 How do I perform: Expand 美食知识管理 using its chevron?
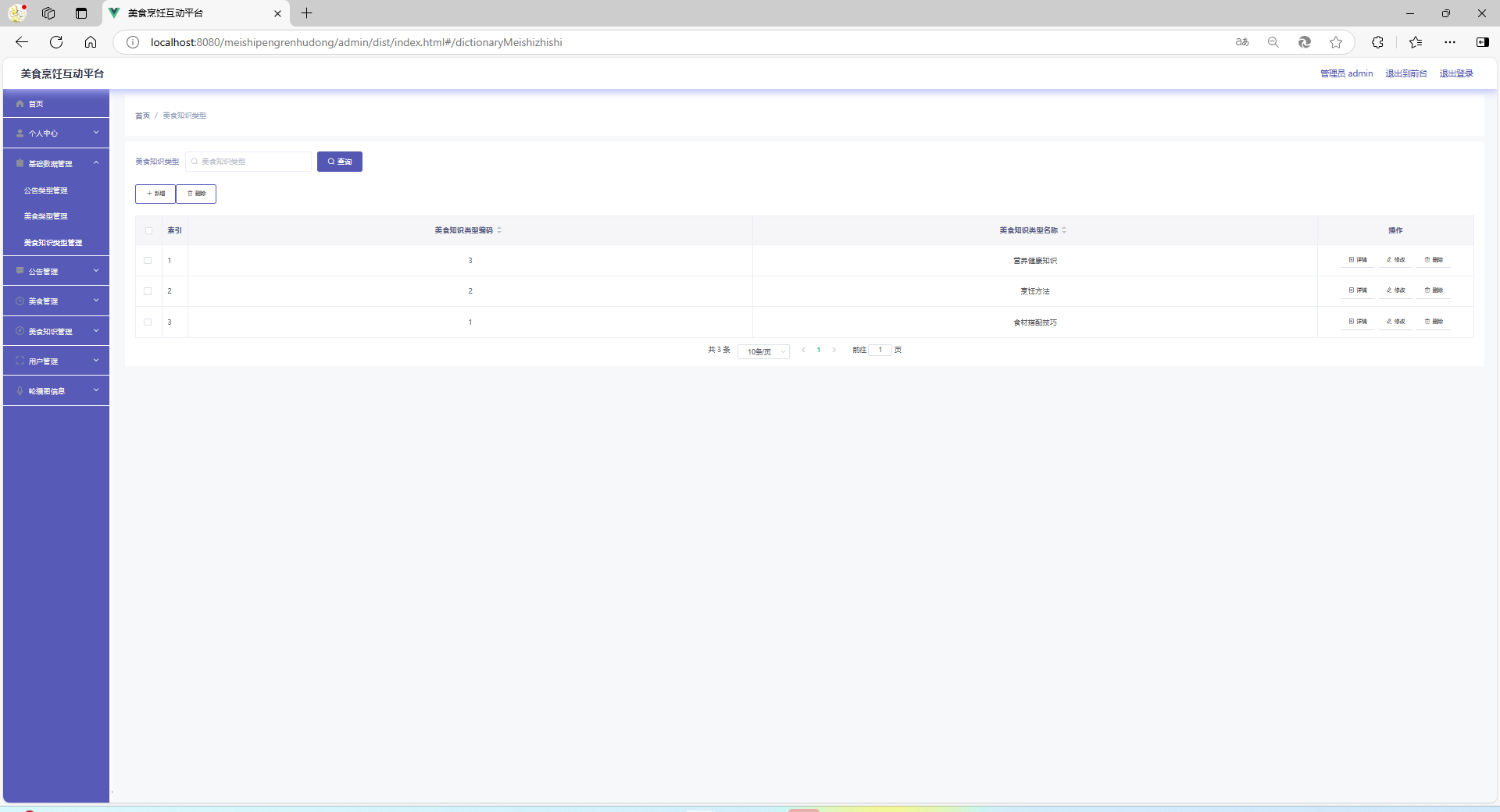96,331
